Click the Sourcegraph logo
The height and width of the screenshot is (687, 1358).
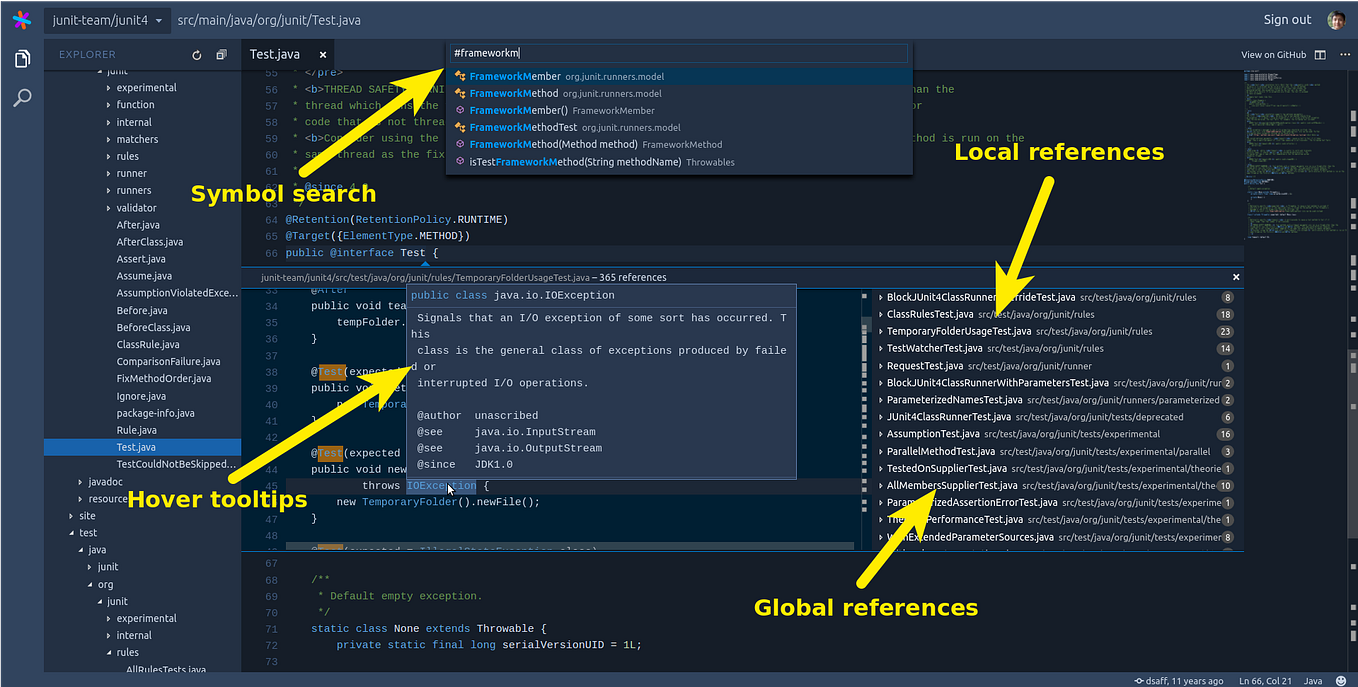(19, 18)
